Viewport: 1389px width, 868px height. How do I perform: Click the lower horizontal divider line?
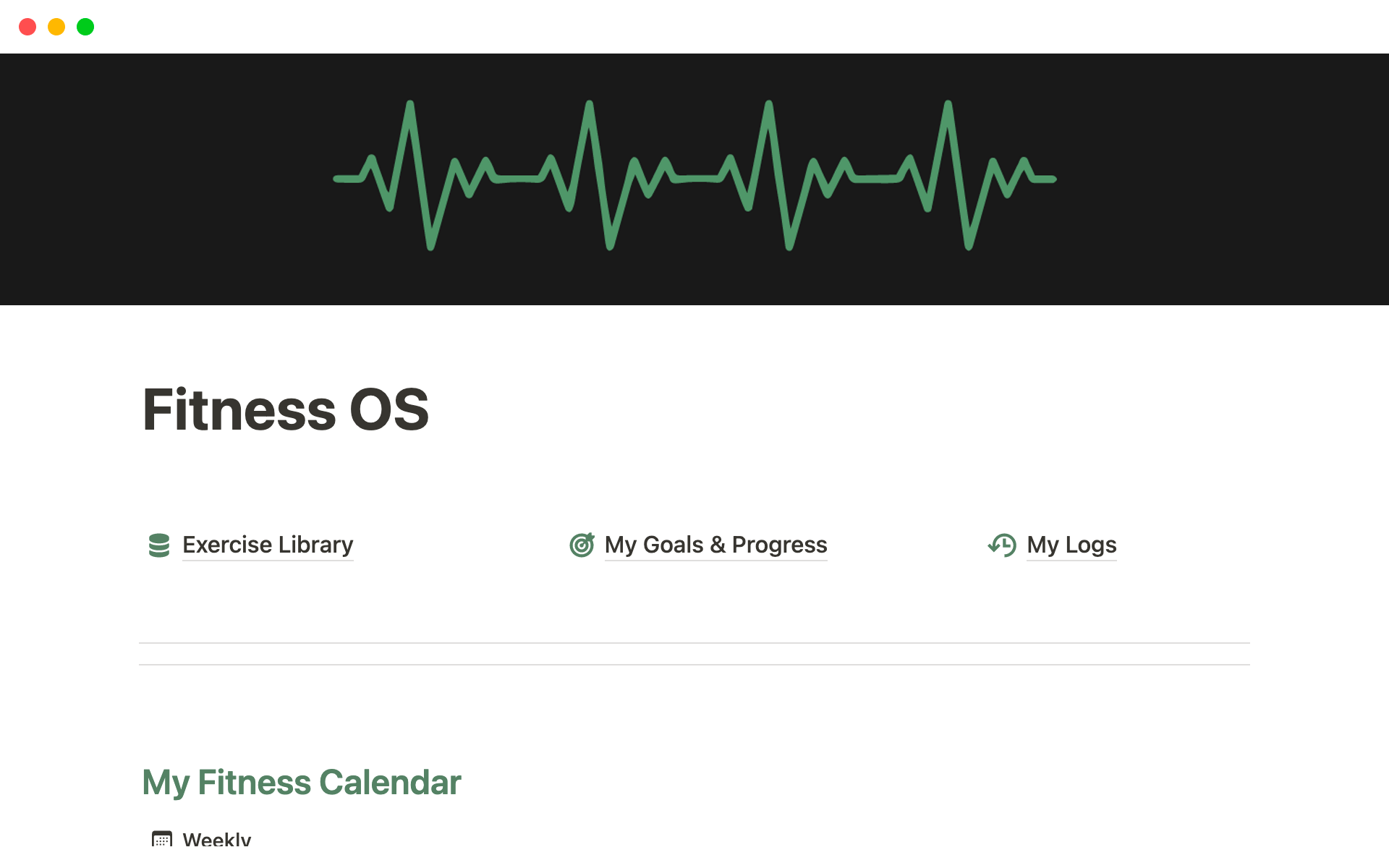point(694,665)
